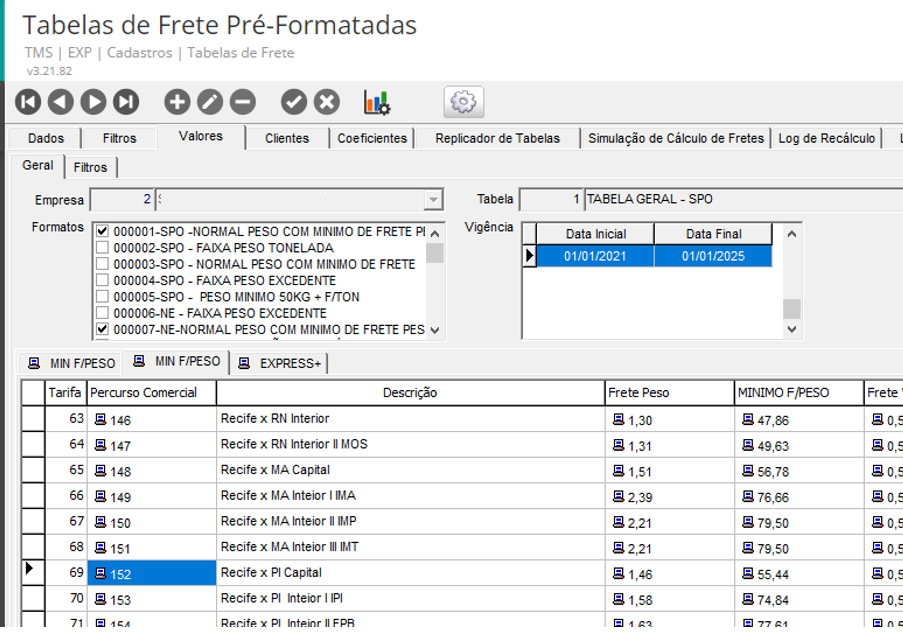Add new record plus icon

pos(177,102)
